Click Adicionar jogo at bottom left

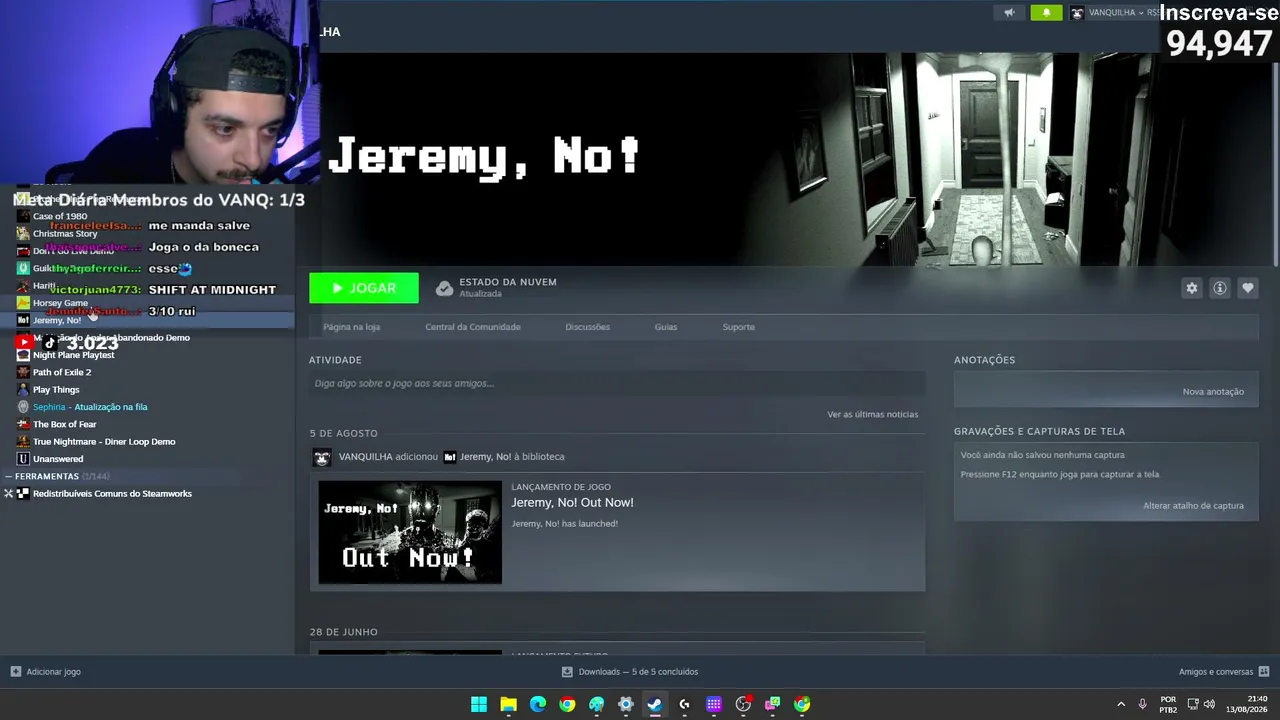pyautogui.click(x=46, y=672)
